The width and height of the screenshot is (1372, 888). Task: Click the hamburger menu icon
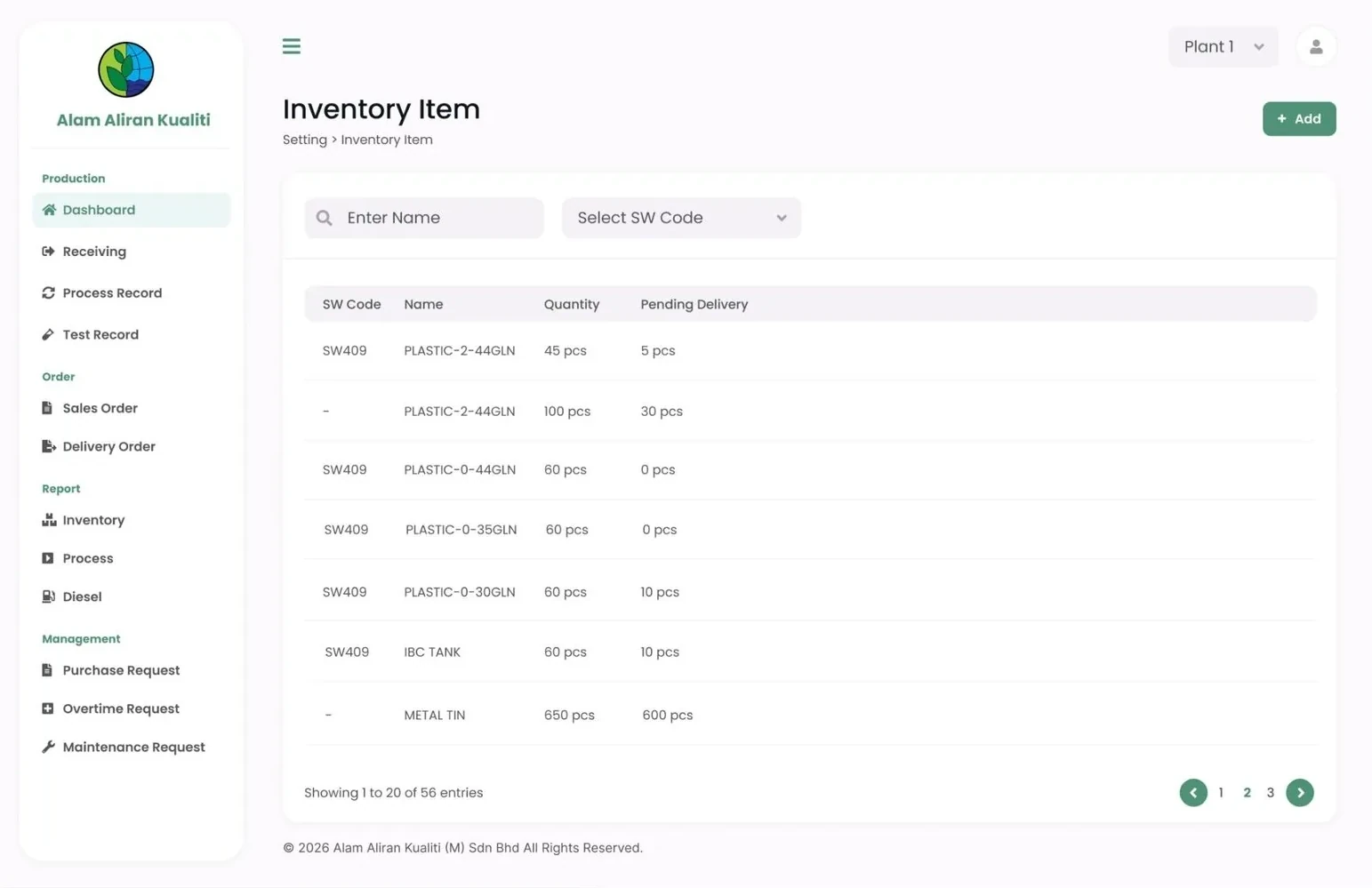click(291, 46)
